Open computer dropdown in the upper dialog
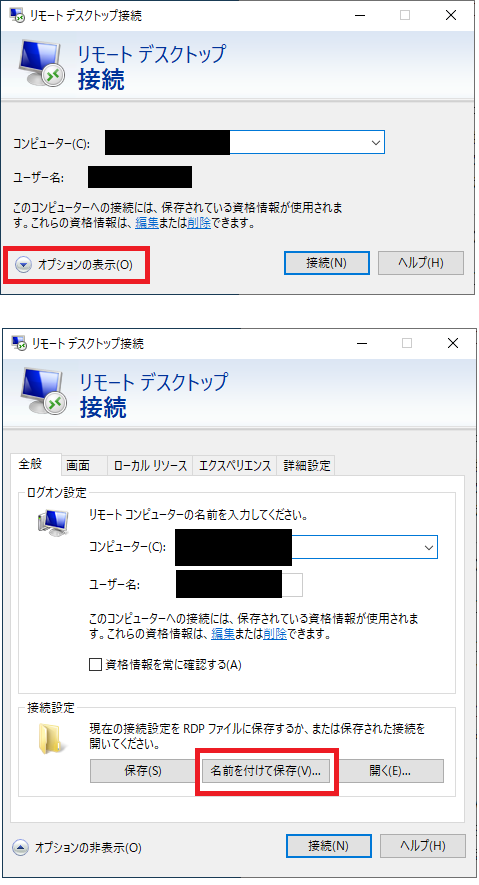This screenshot has height=885, width=479. [x=376, y=143]
